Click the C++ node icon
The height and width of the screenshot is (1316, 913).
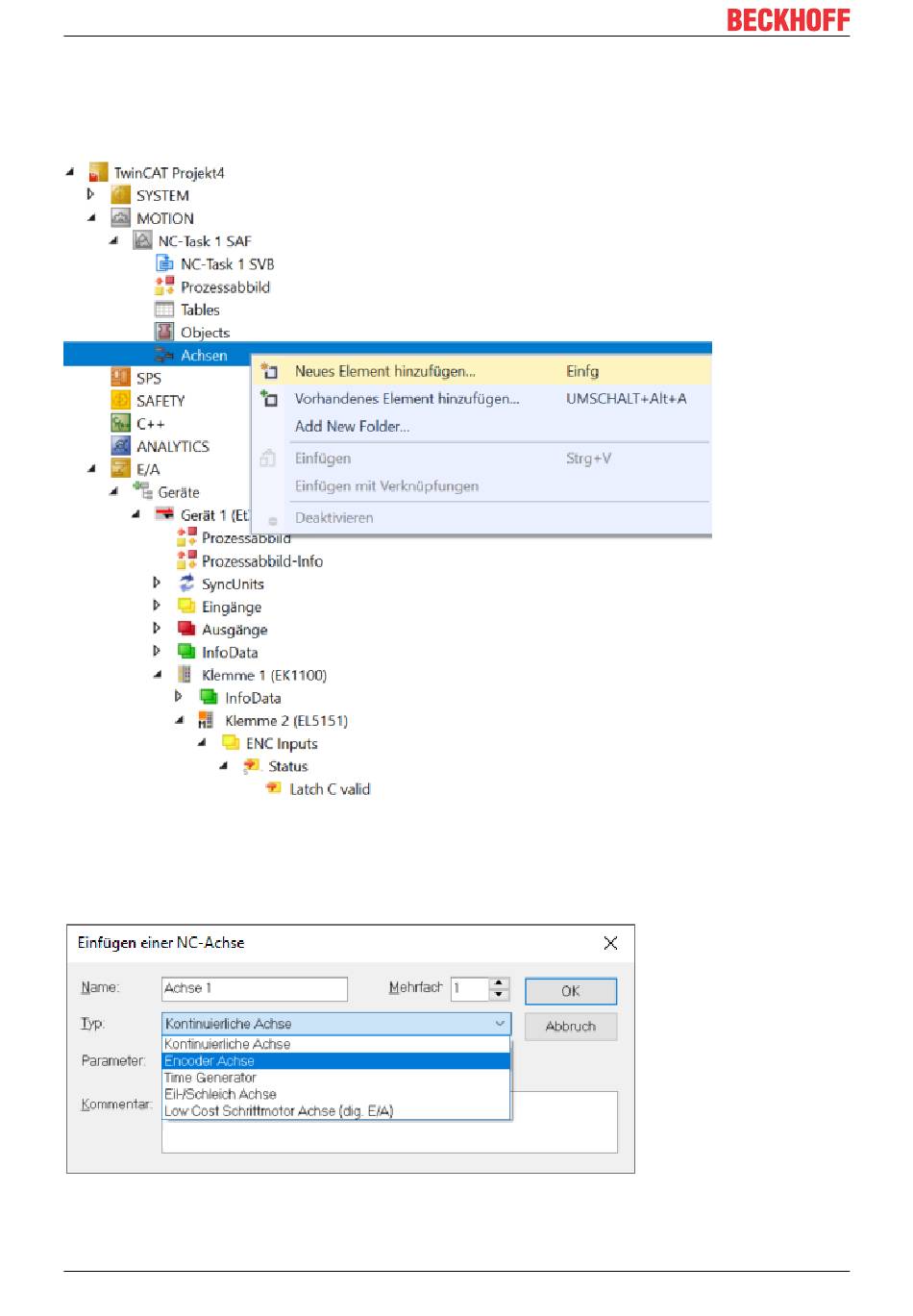pos(120,423)
